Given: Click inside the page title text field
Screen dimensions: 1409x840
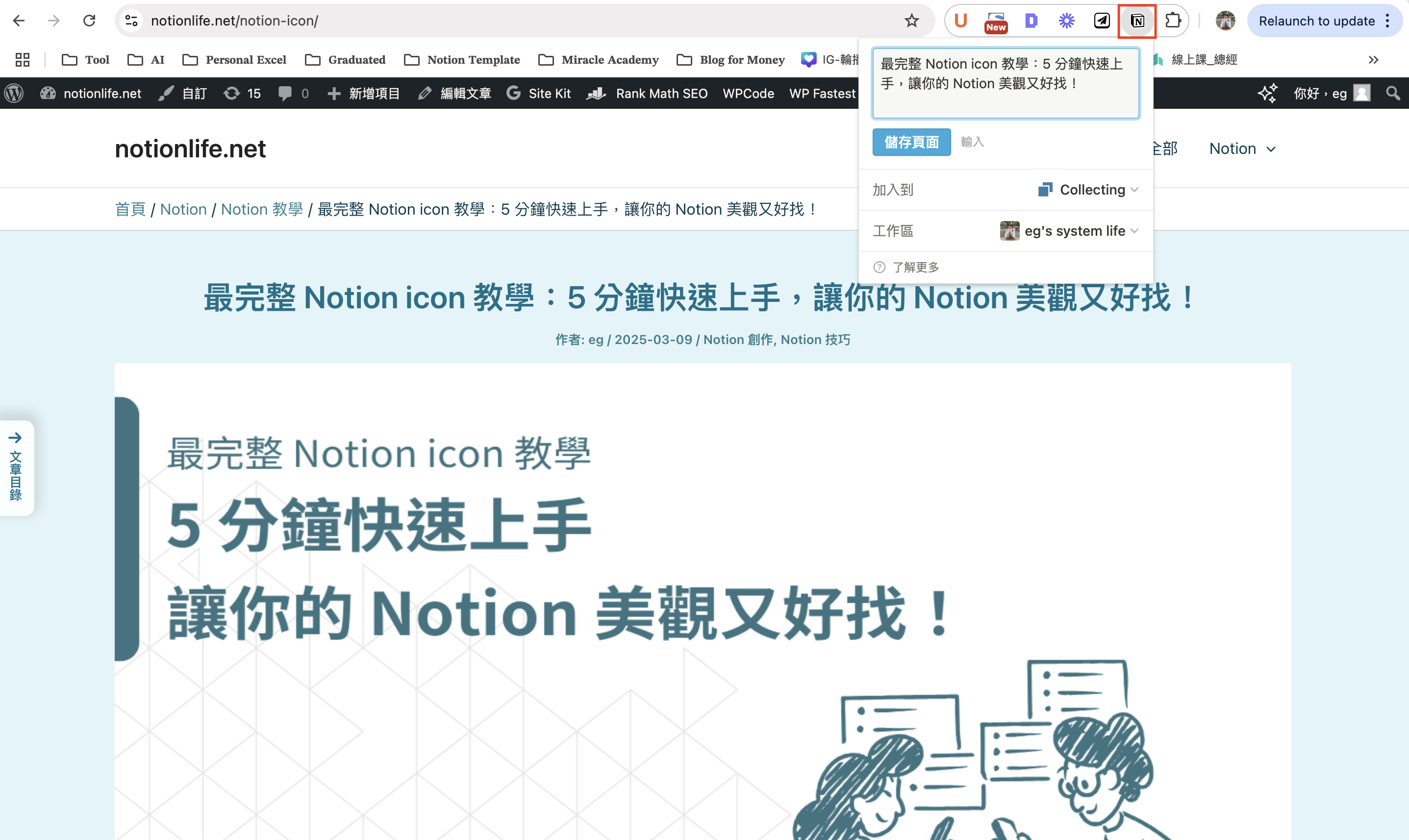Looking at the screenshot, I should click(x=1005, y=83).
